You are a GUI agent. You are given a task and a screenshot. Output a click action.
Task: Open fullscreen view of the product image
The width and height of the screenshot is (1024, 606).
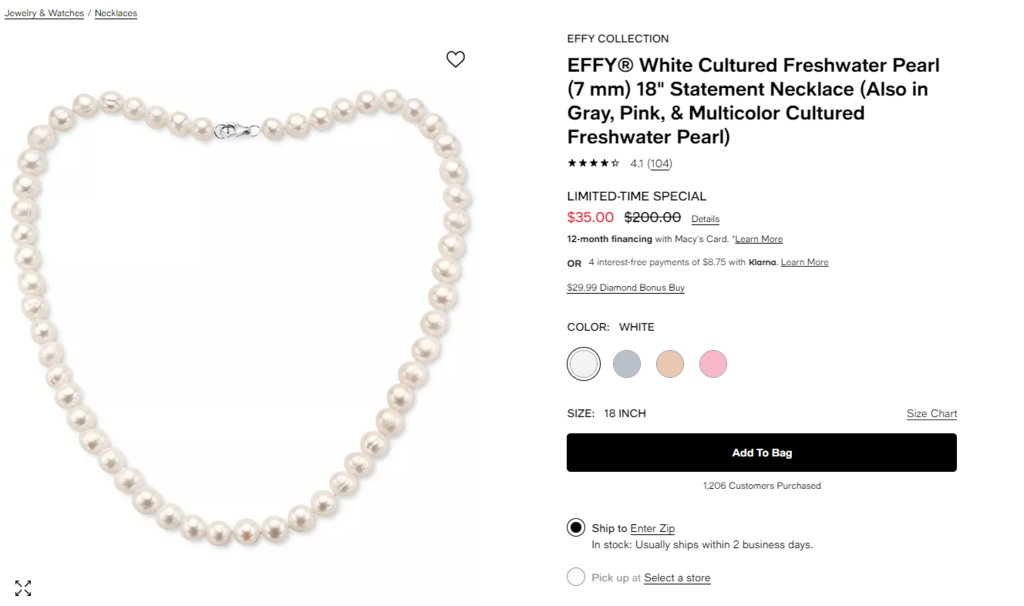point(24,588)
